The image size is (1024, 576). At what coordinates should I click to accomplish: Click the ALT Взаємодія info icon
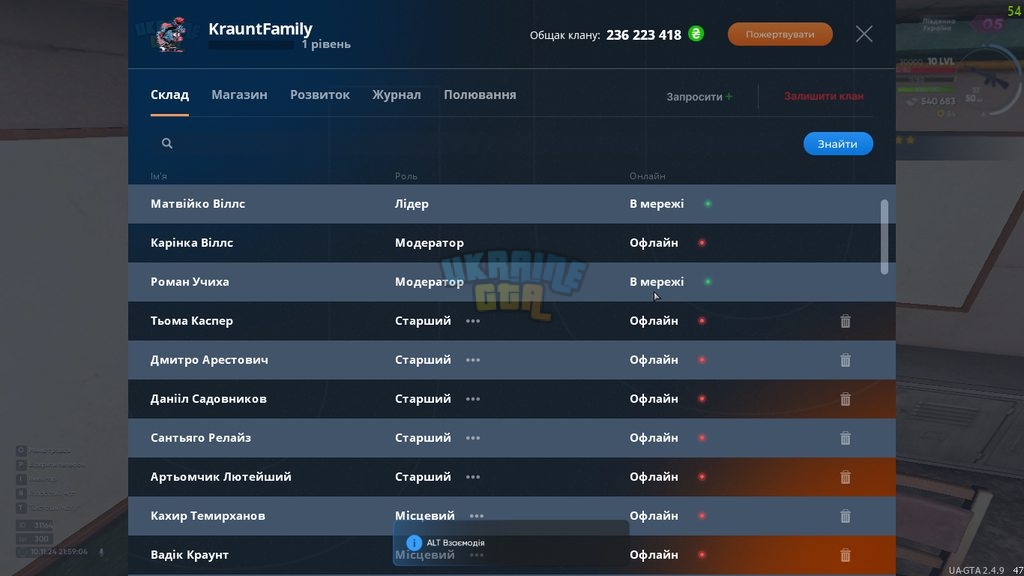tap(413, 543)
